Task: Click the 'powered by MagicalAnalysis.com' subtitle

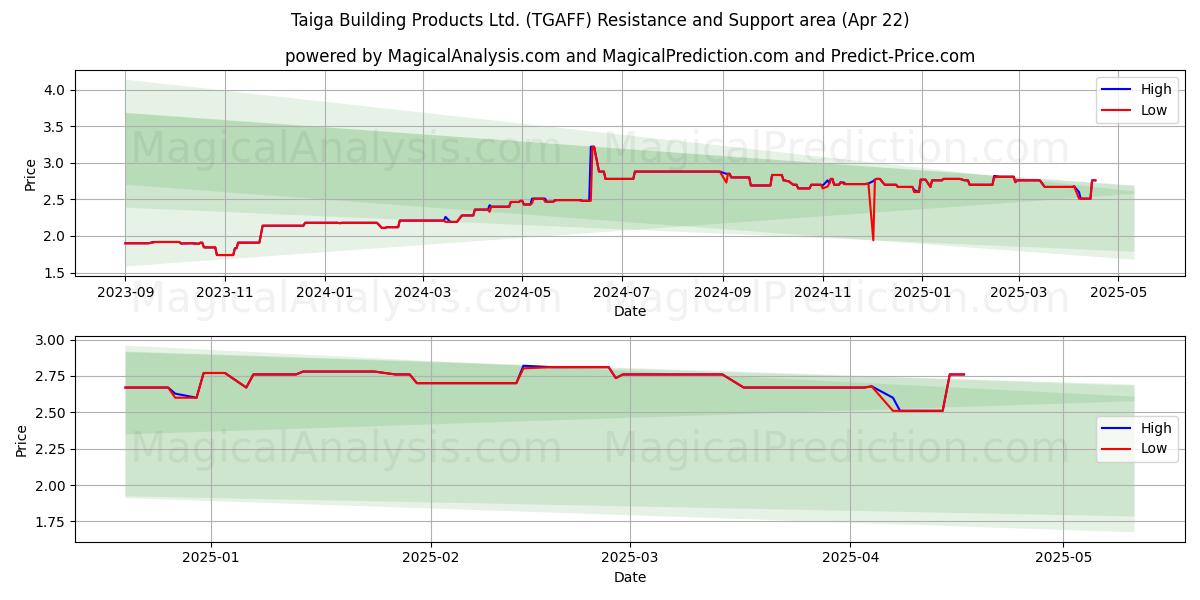Action: [629, 56]
